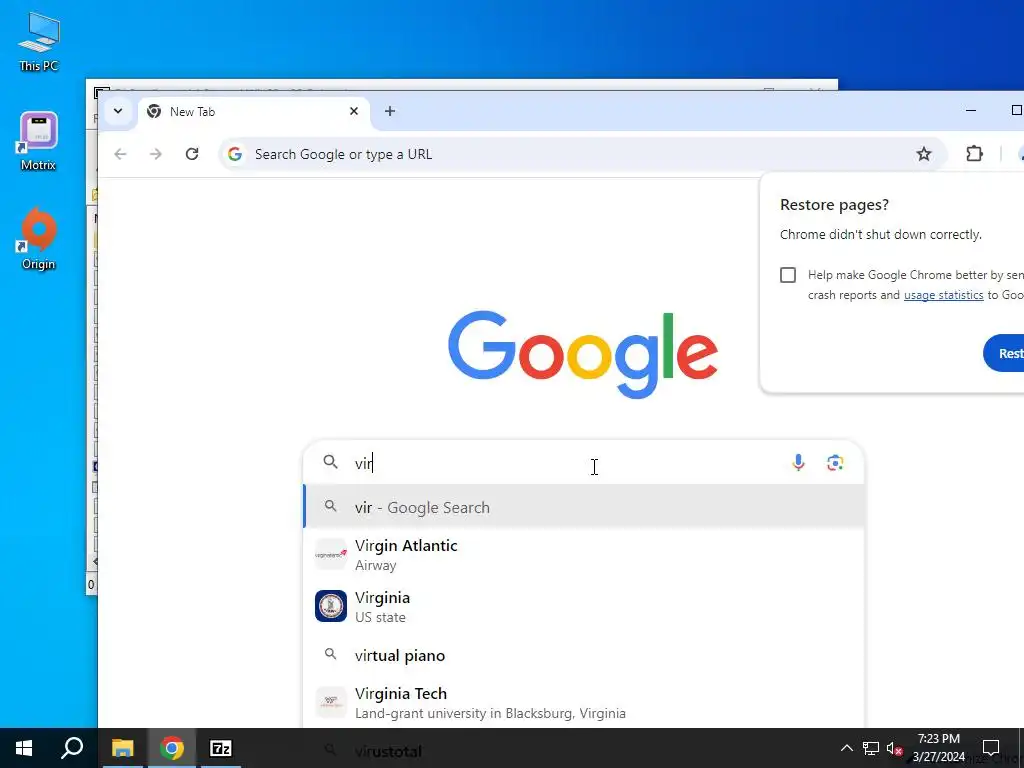This screenshot has width=1024, height=768.
Task: Open the Motrix desktop shortcut
Action: tap(39, 142)
